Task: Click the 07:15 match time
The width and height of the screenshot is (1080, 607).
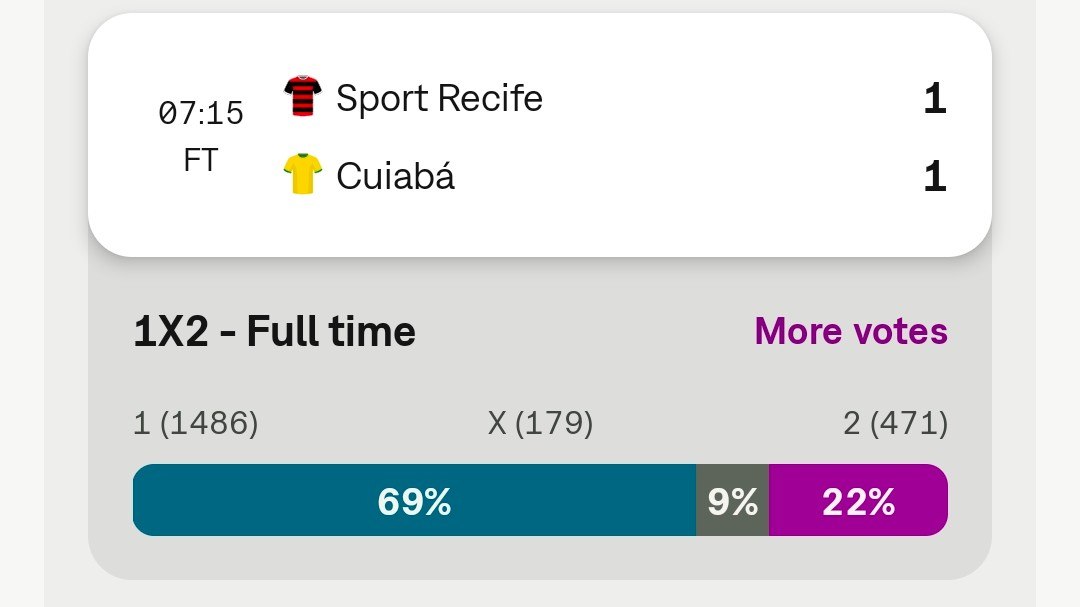Action: tap(200, 113)
